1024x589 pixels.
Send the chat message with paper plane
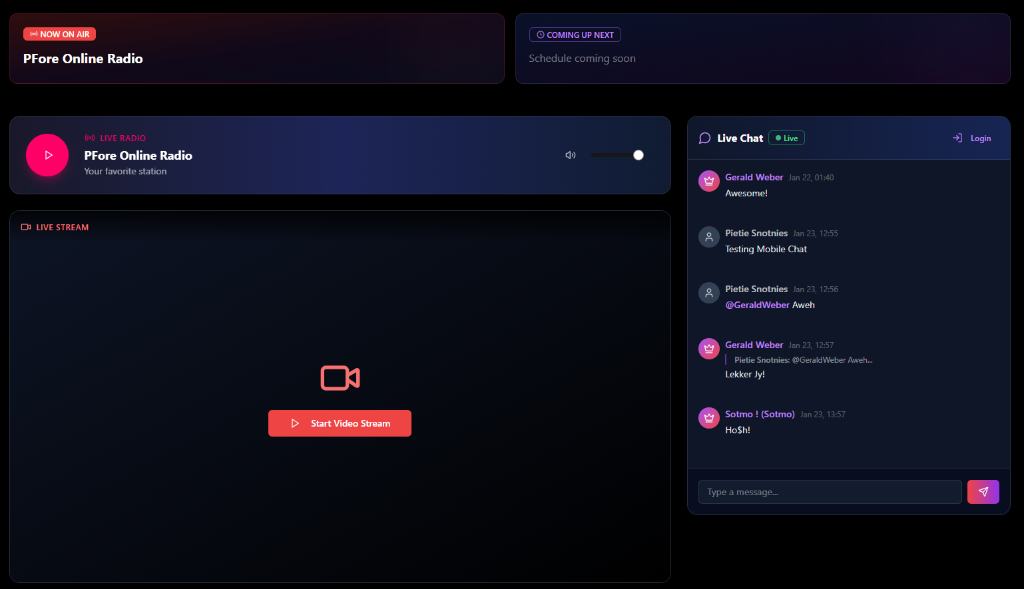[983, 492]
